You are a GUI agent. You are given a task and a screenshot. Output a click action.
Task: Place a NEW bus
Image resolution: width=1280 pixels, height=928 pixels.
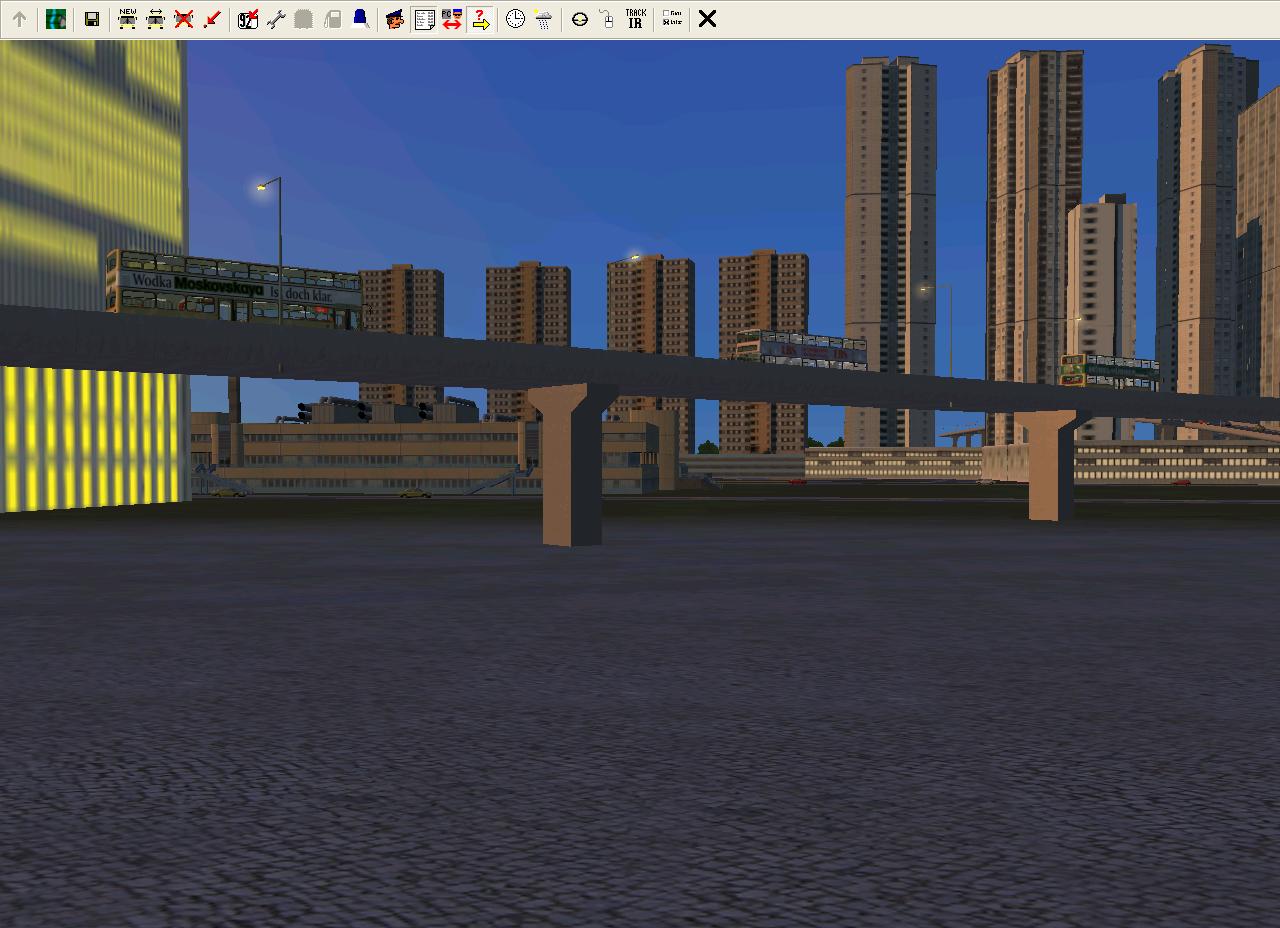(127, 19)
